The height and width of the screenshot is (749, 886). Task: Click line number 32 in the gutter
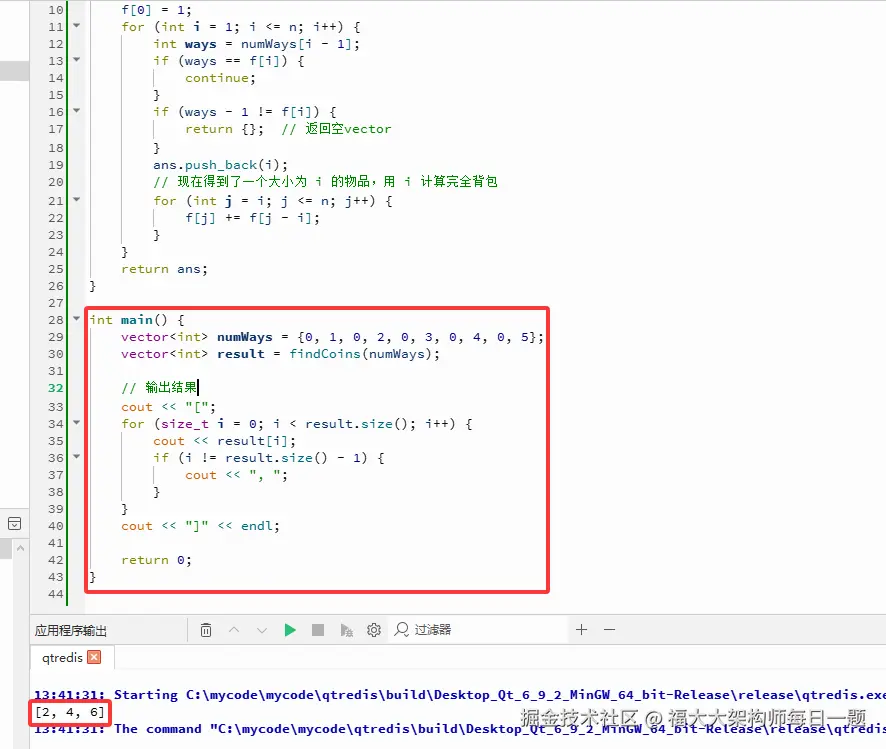[x=55, y=388]
